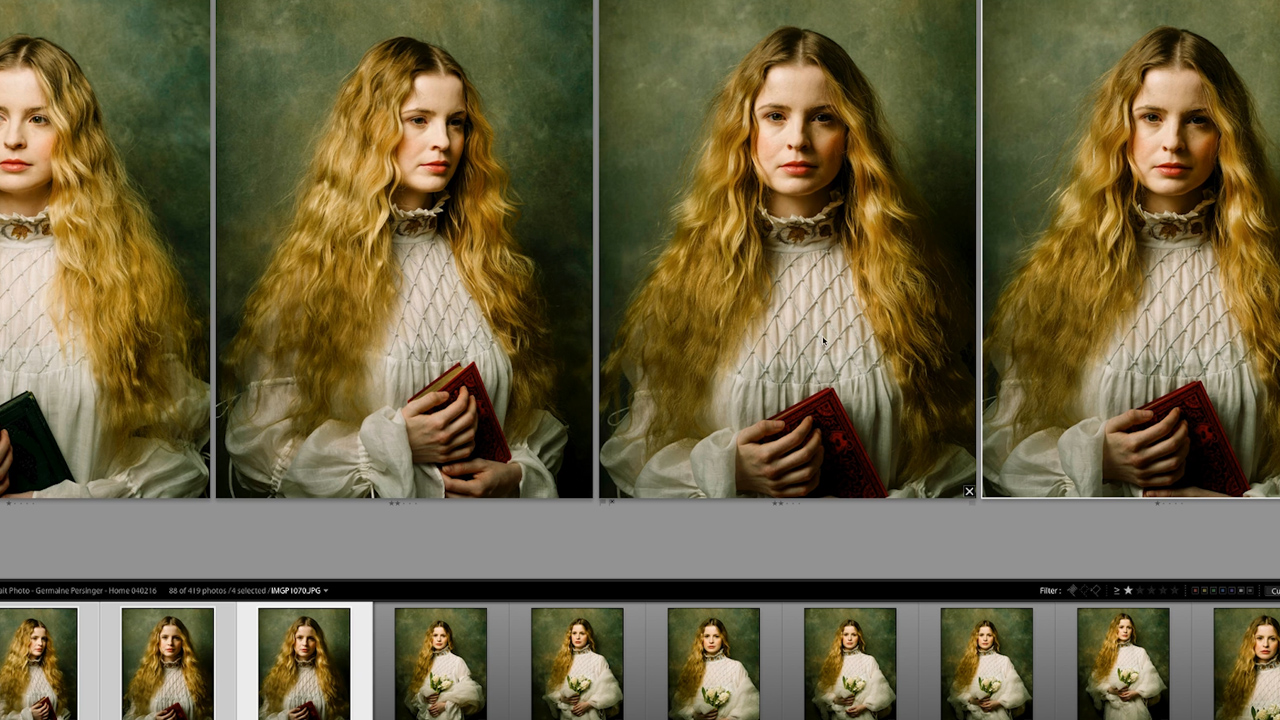Click the purple color label filter icon

(1232, 590)
